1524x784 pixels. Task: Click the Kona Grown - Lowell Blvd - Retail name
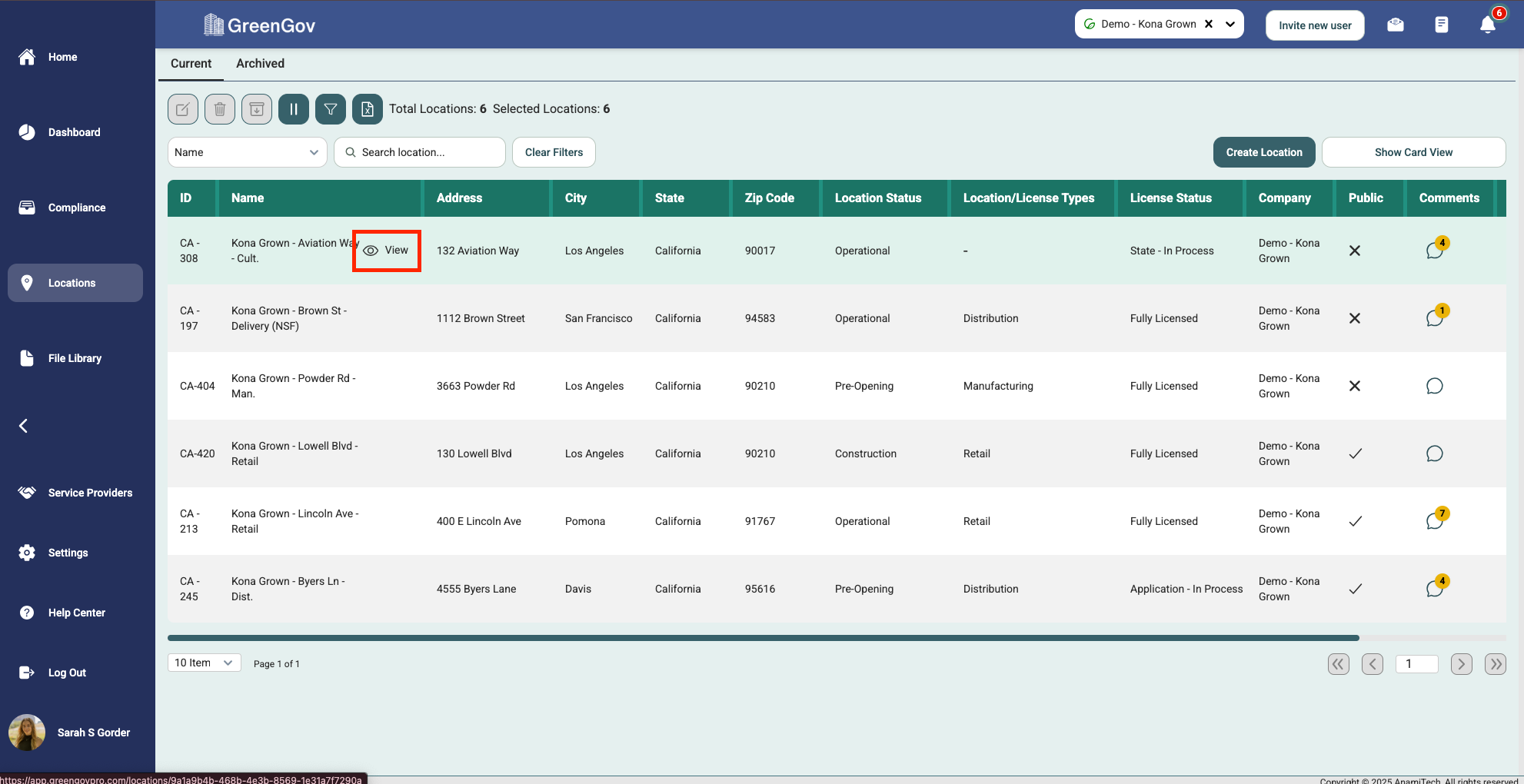pyautogui.click(x=294, y=453)
